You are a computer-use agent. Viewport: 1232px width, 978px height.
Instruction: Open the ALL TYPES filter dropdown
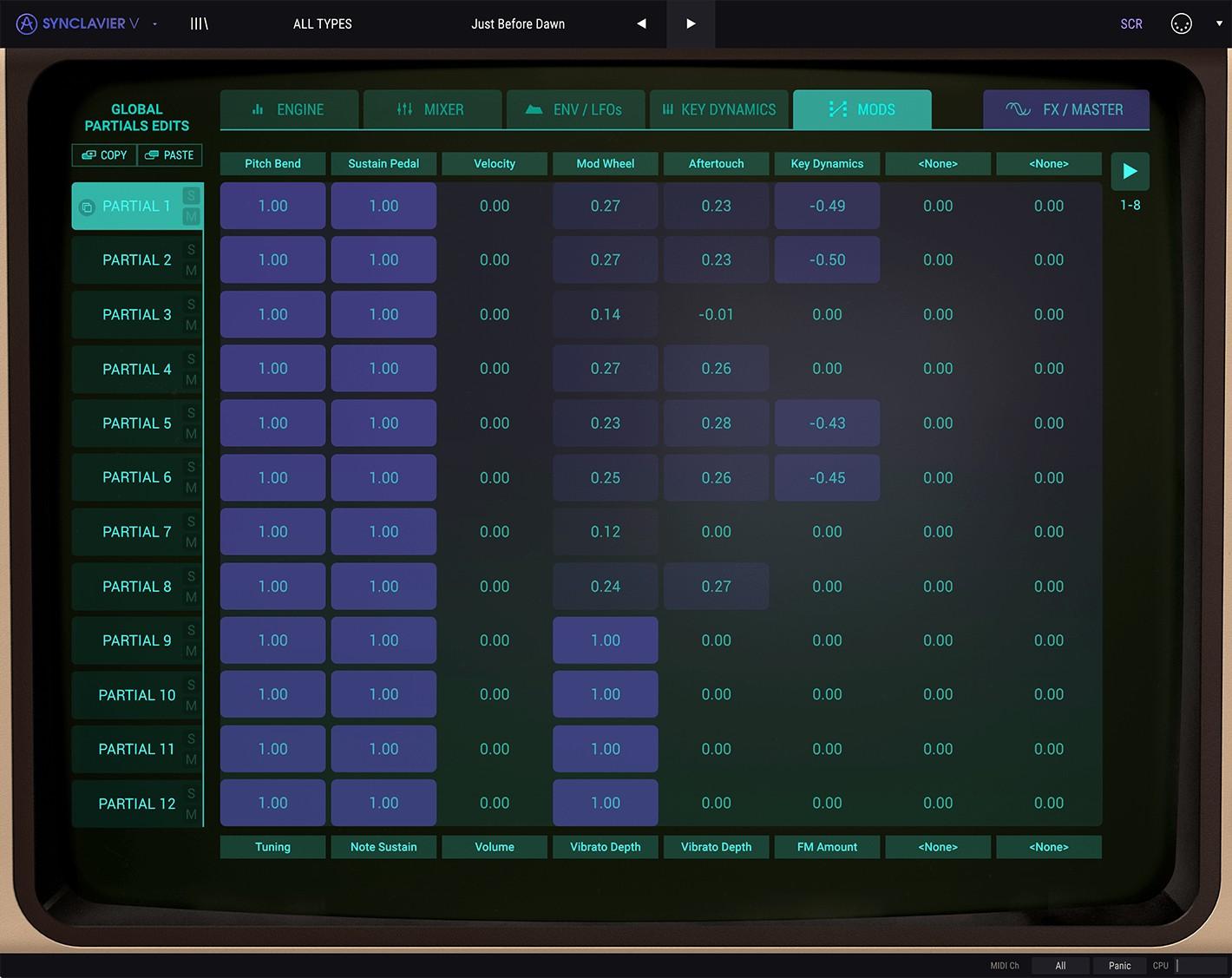322,23
